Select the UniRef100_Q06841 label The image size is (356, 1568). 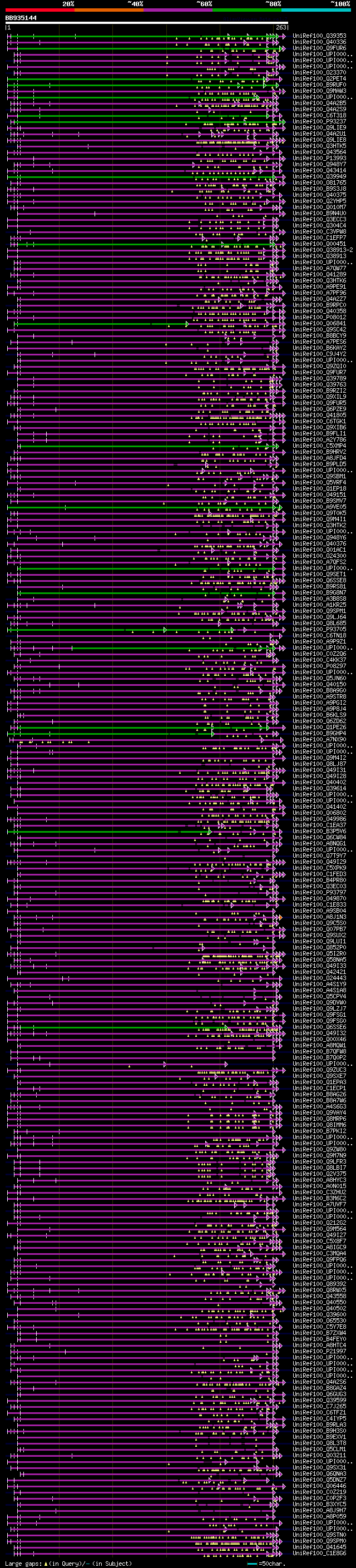click(319, 323)
